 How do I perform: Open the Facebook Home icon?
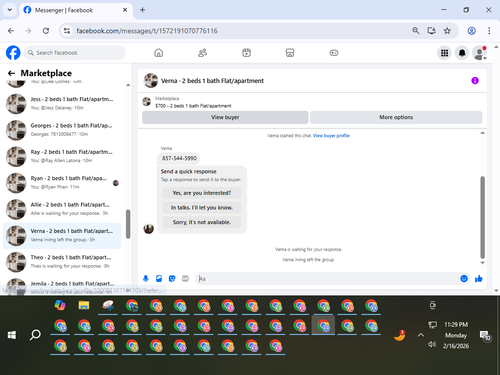(x=159, y=53)
